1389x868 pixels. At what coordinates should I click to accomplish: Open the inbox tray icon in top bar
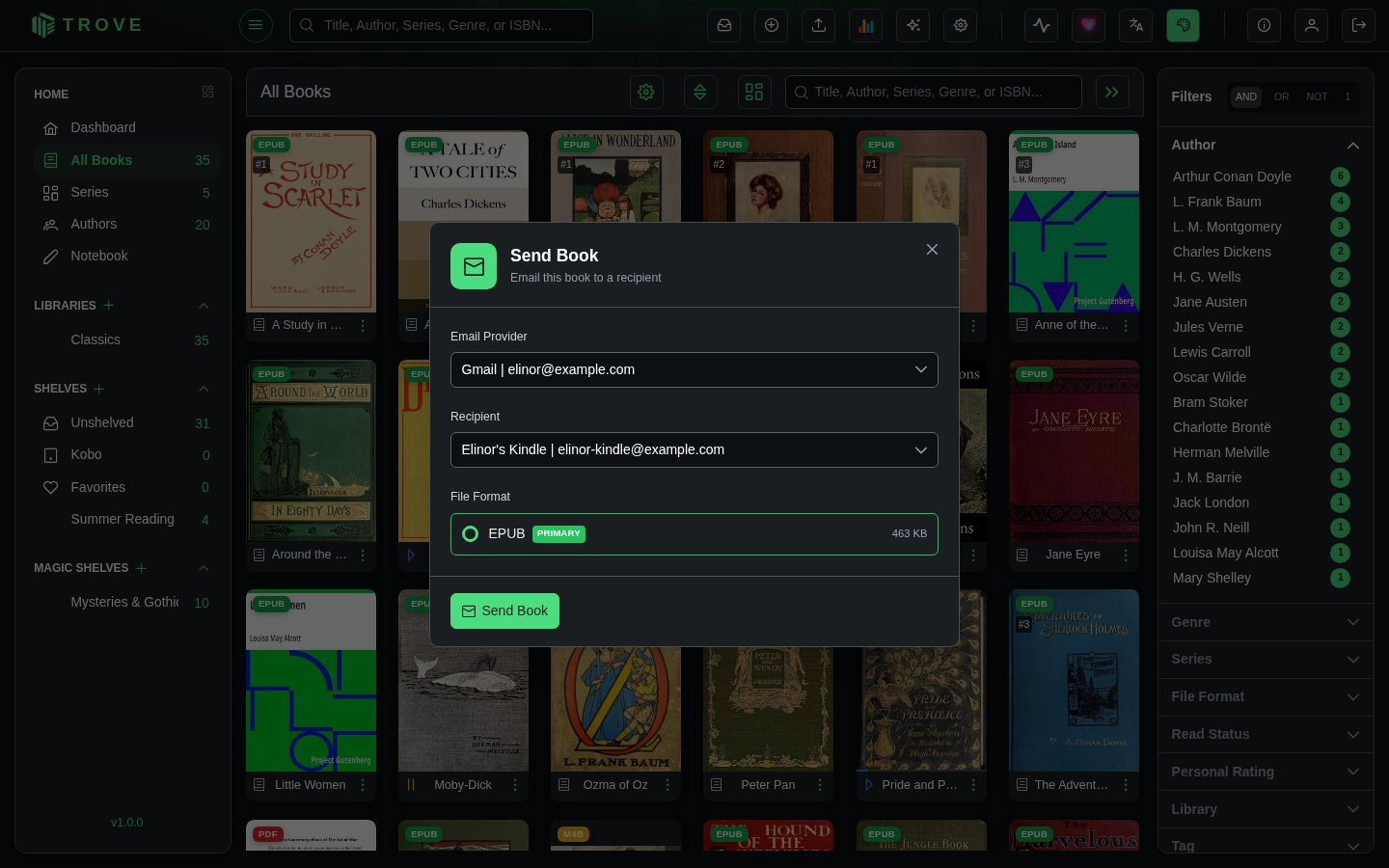point(724,25)
